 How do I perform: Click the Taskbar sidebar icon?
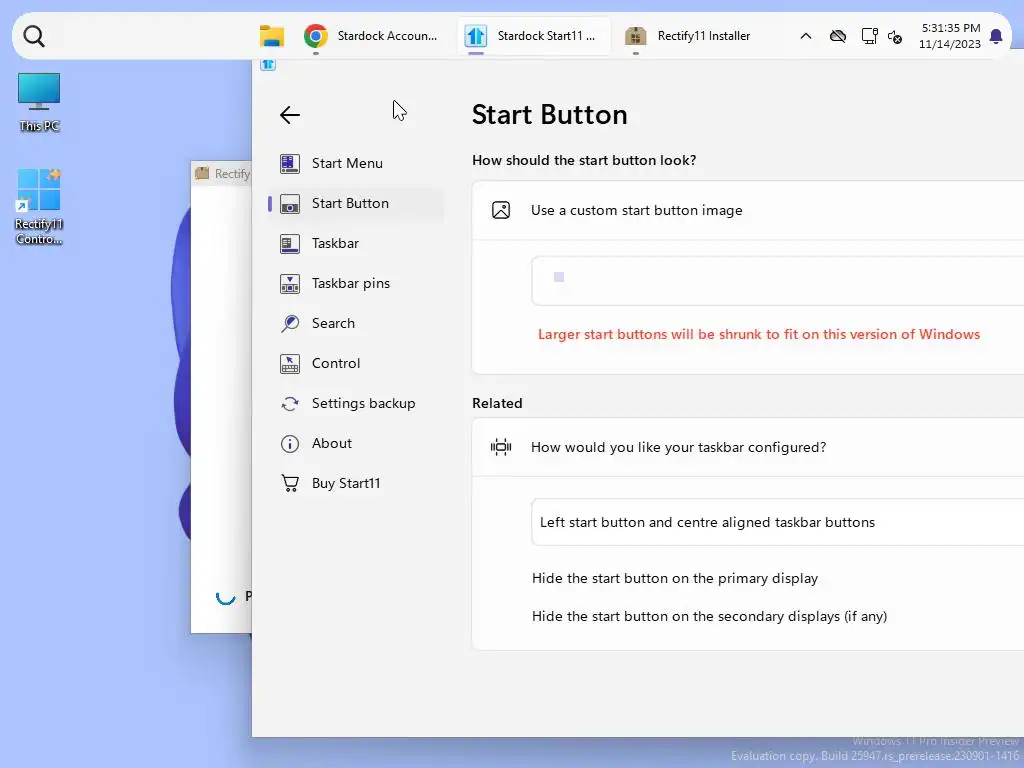[290, 244]
